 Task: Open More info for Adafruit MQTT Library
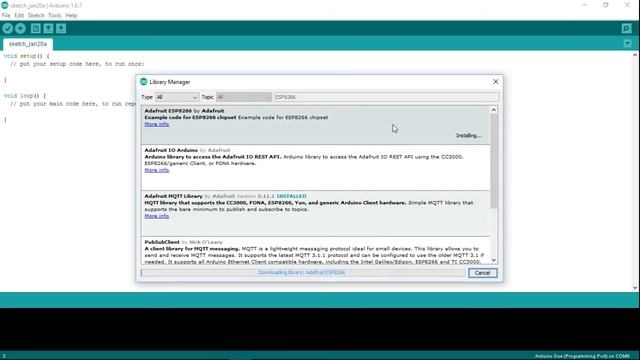point(157,216)
